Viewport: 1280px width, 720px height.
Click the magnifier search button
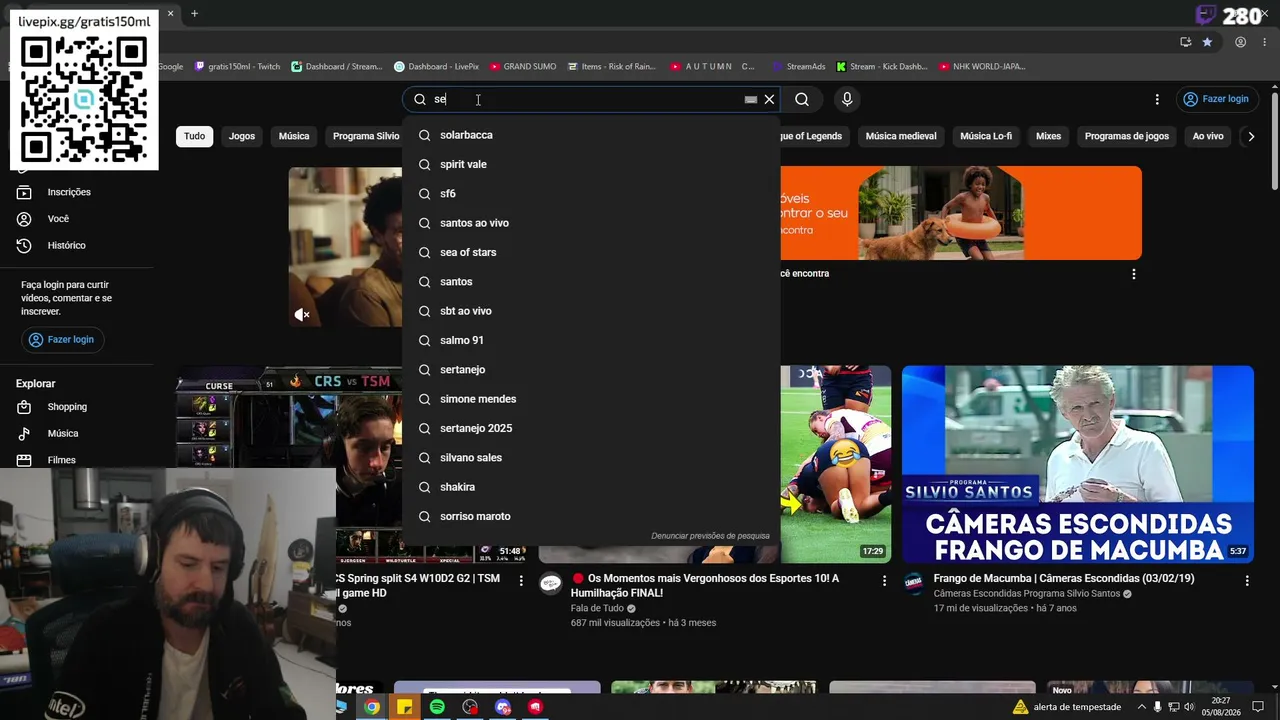click(x=802, y=99)
